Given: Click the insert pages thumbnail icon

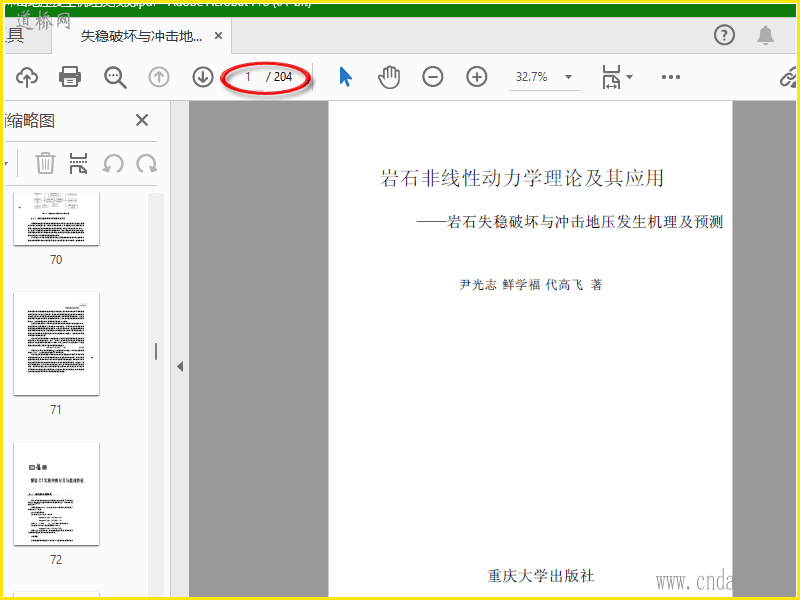Looking at the screenshot, I should click(x=78, y=163).
